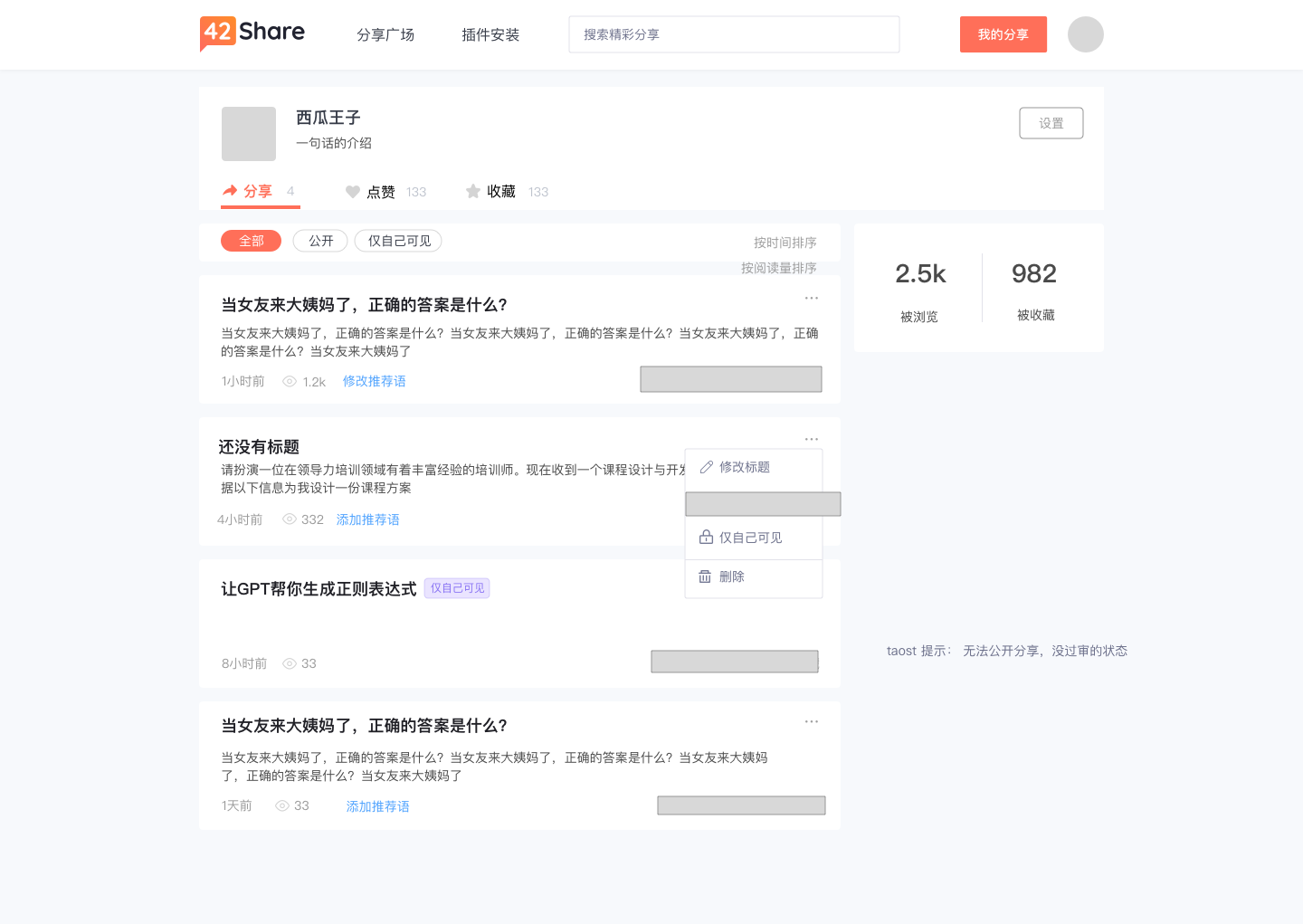Choose 修改标题 in the context menu

754,467
